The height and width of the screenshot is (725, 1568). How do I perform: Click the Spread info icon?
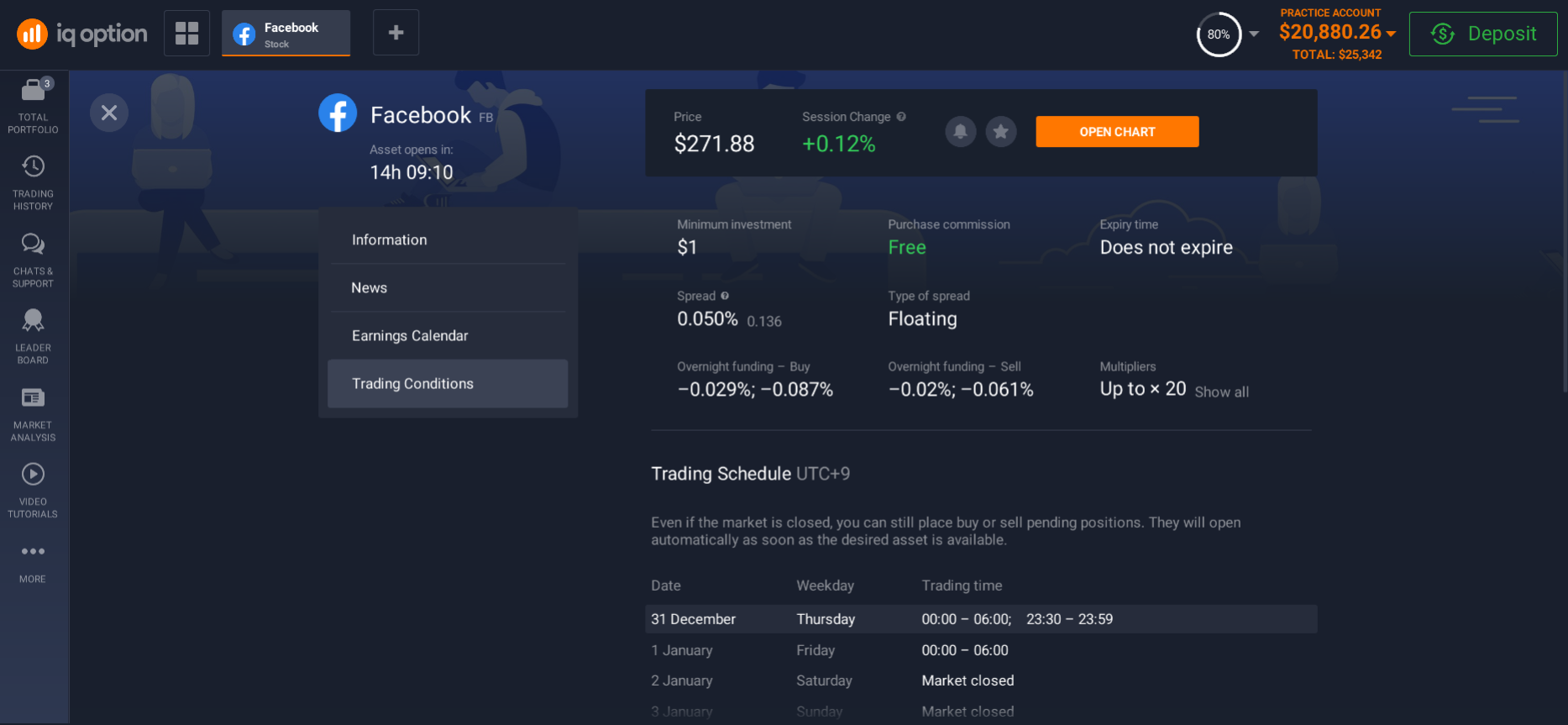click(725, 296)
